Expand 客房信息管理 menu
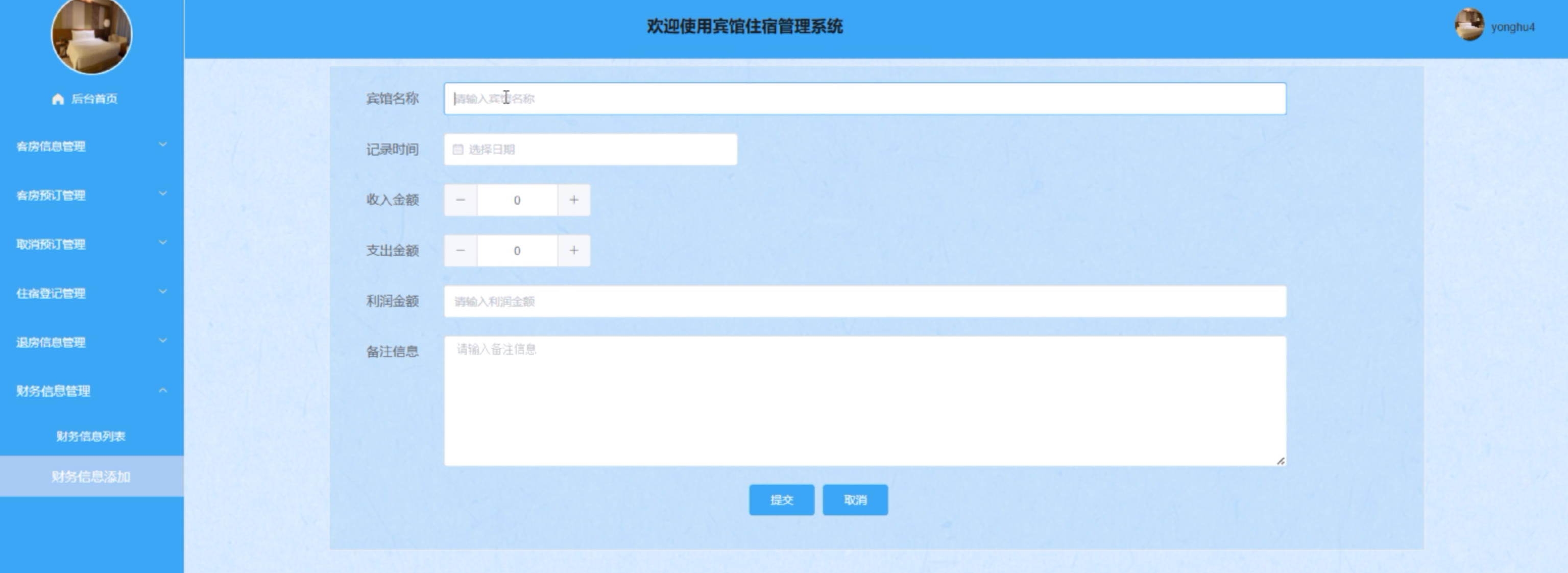1568x573 pixels. [91, 146]
